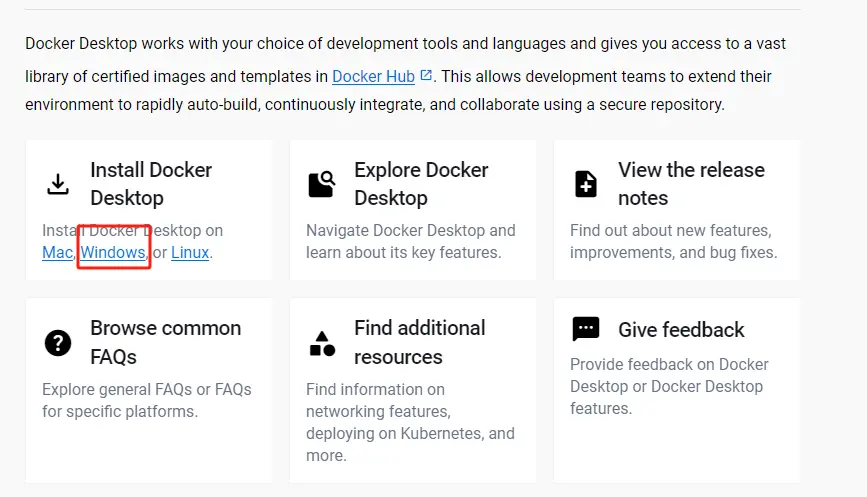Viewport: 867px width, 497px height.
Task: Click the chat bubble feedback icon
Action: click(586, 329)
